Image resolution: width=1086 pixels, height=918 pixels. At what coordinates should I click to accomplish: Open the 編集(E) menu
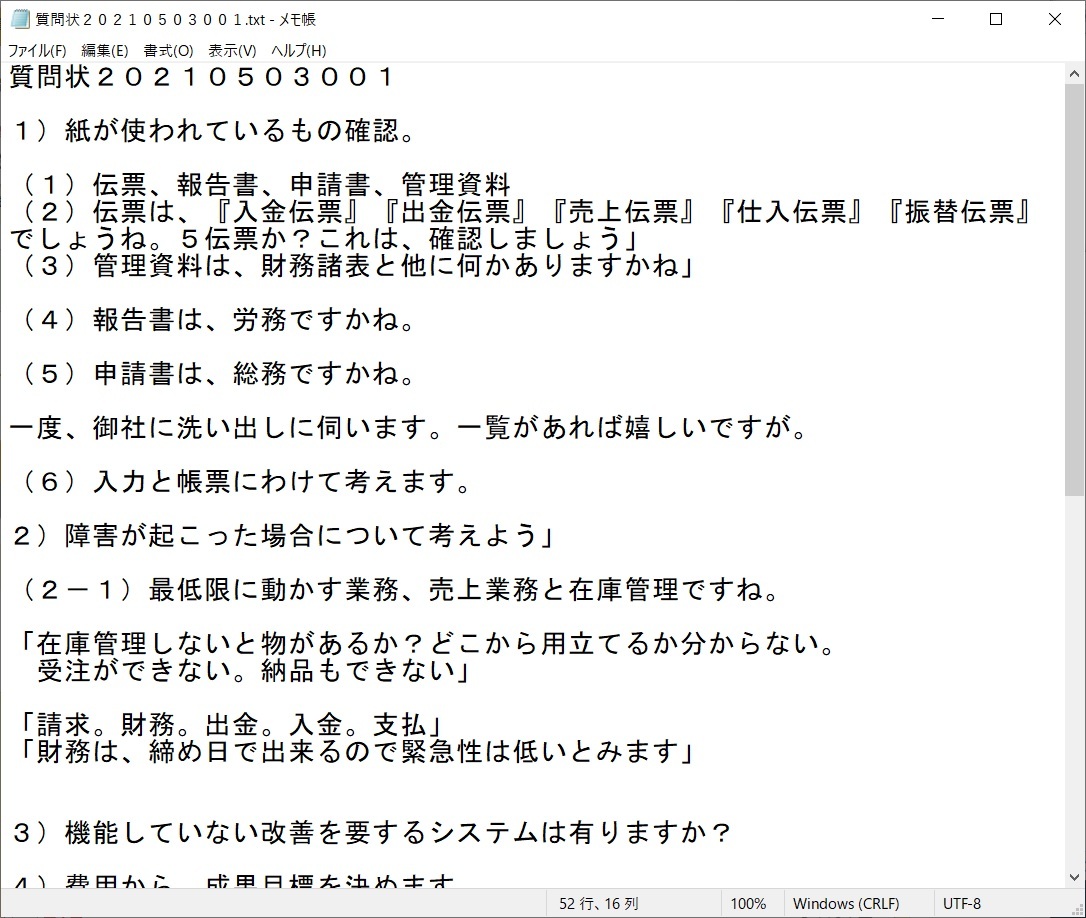coord(104,51)
